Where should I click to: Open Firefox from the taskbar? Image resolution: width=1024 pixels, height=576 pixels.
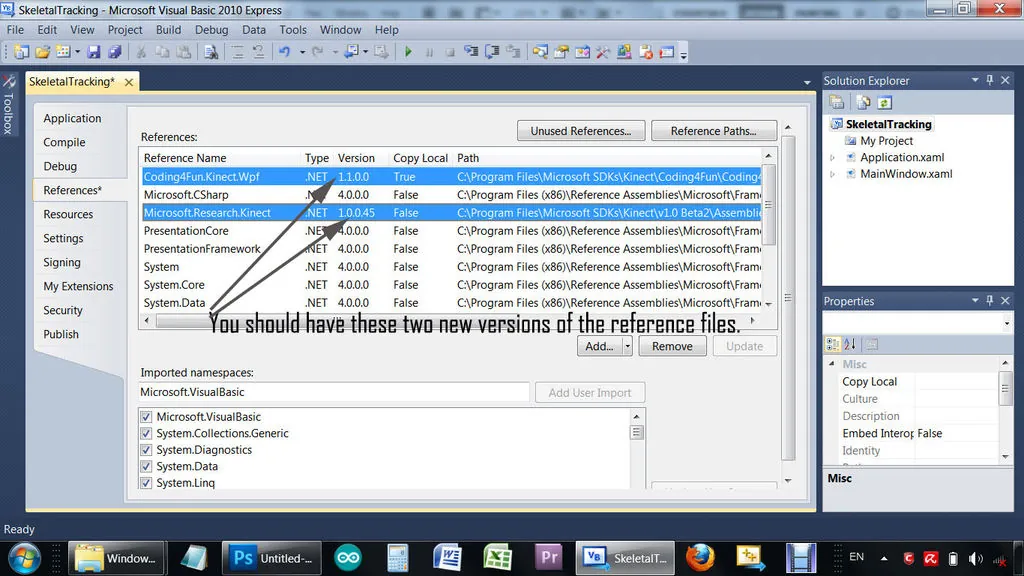pos(700,557)
